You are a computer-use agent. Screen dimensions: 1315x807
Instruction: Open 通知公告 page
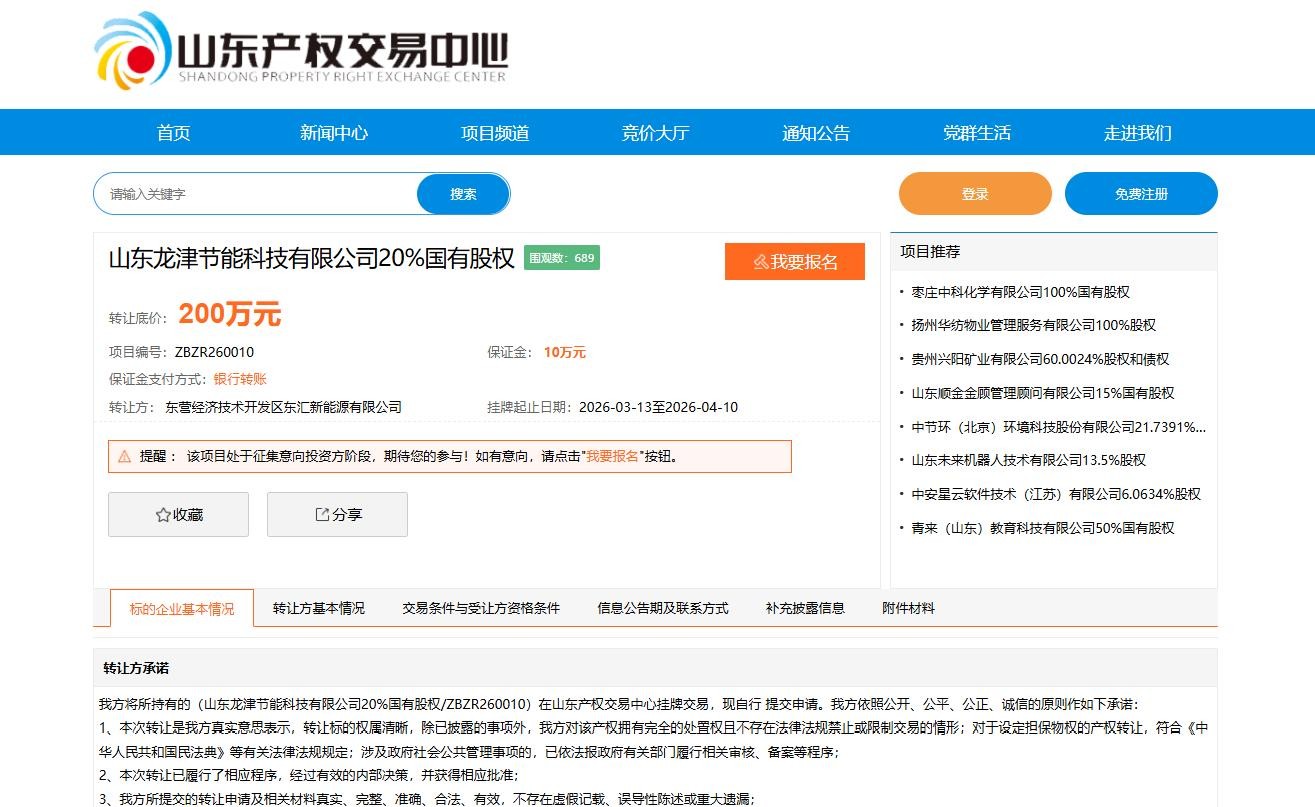click(816, 133)
